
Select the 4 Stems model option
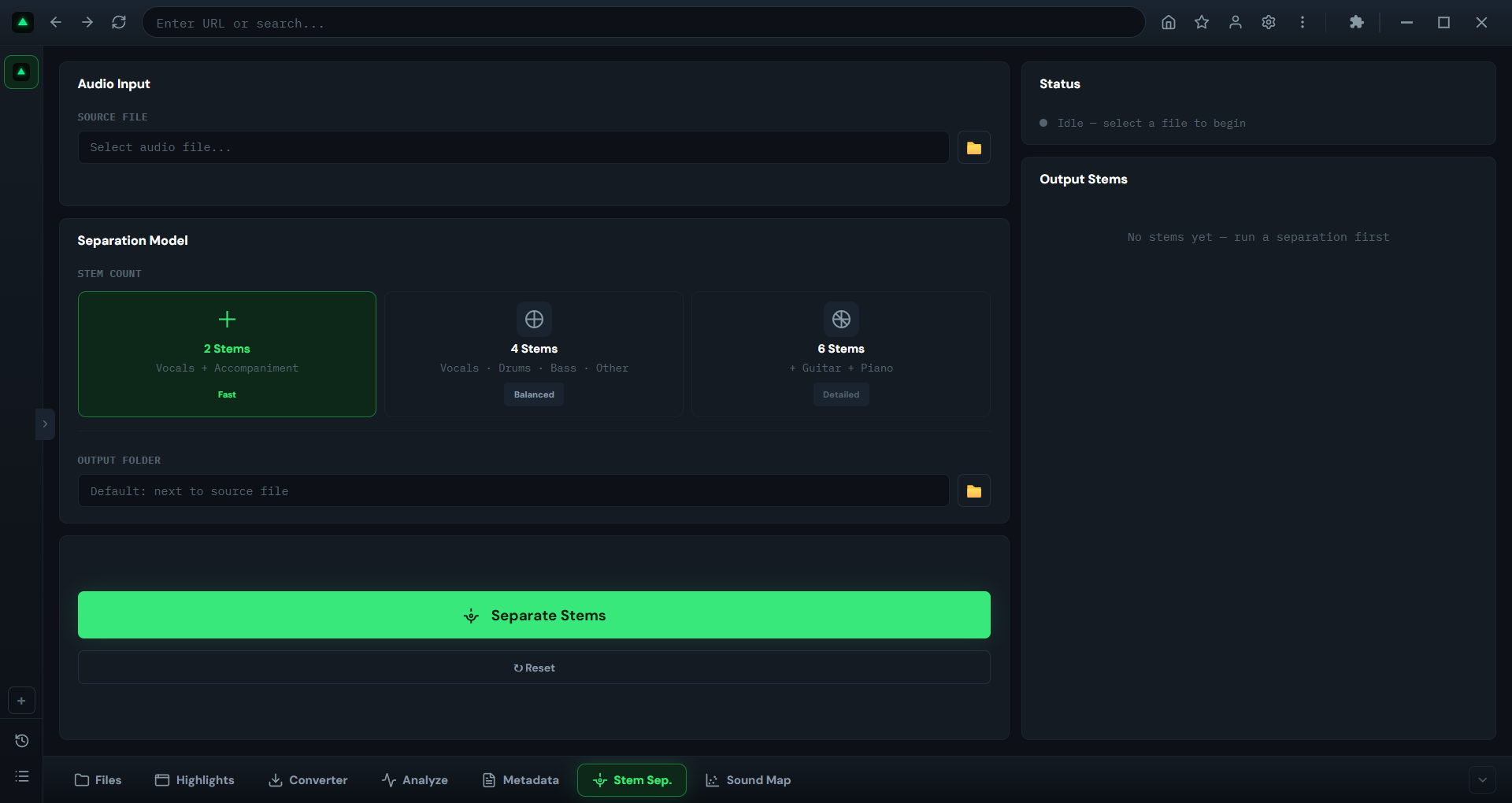click(534, 354)
